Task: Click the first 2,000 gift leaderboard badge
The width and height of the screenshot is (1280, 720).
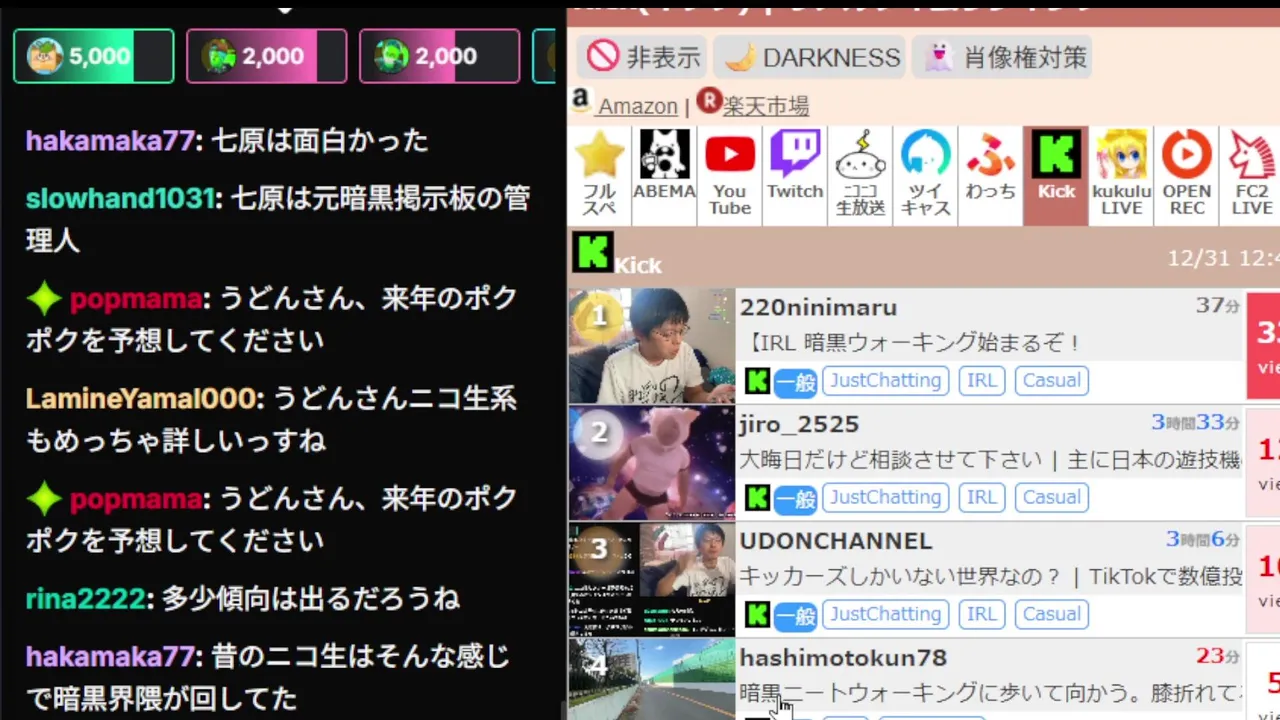Action: pos(267,56)
